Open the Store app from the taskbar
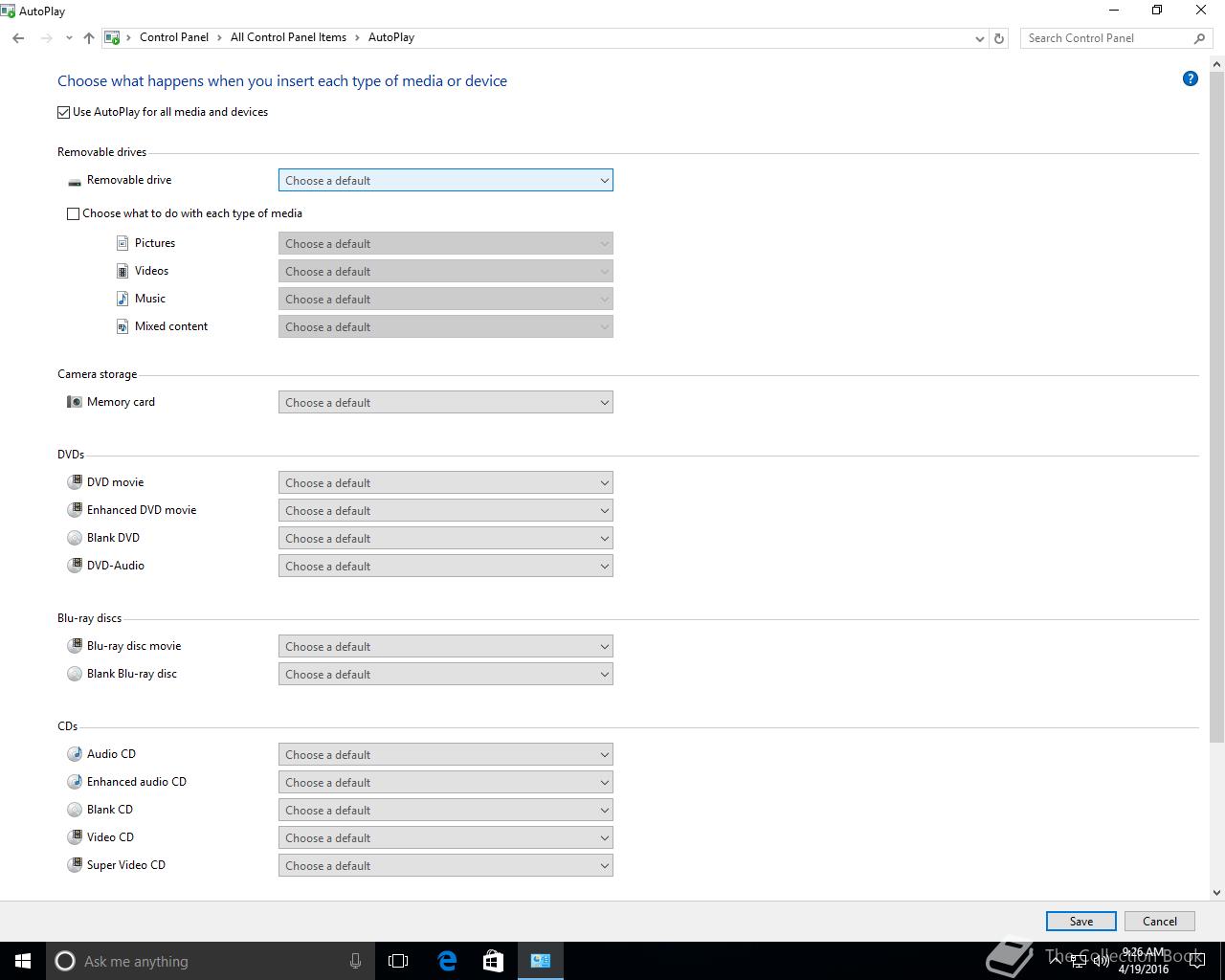The height and width of the screenshot is (980, 1225). [x=493, y=961]
